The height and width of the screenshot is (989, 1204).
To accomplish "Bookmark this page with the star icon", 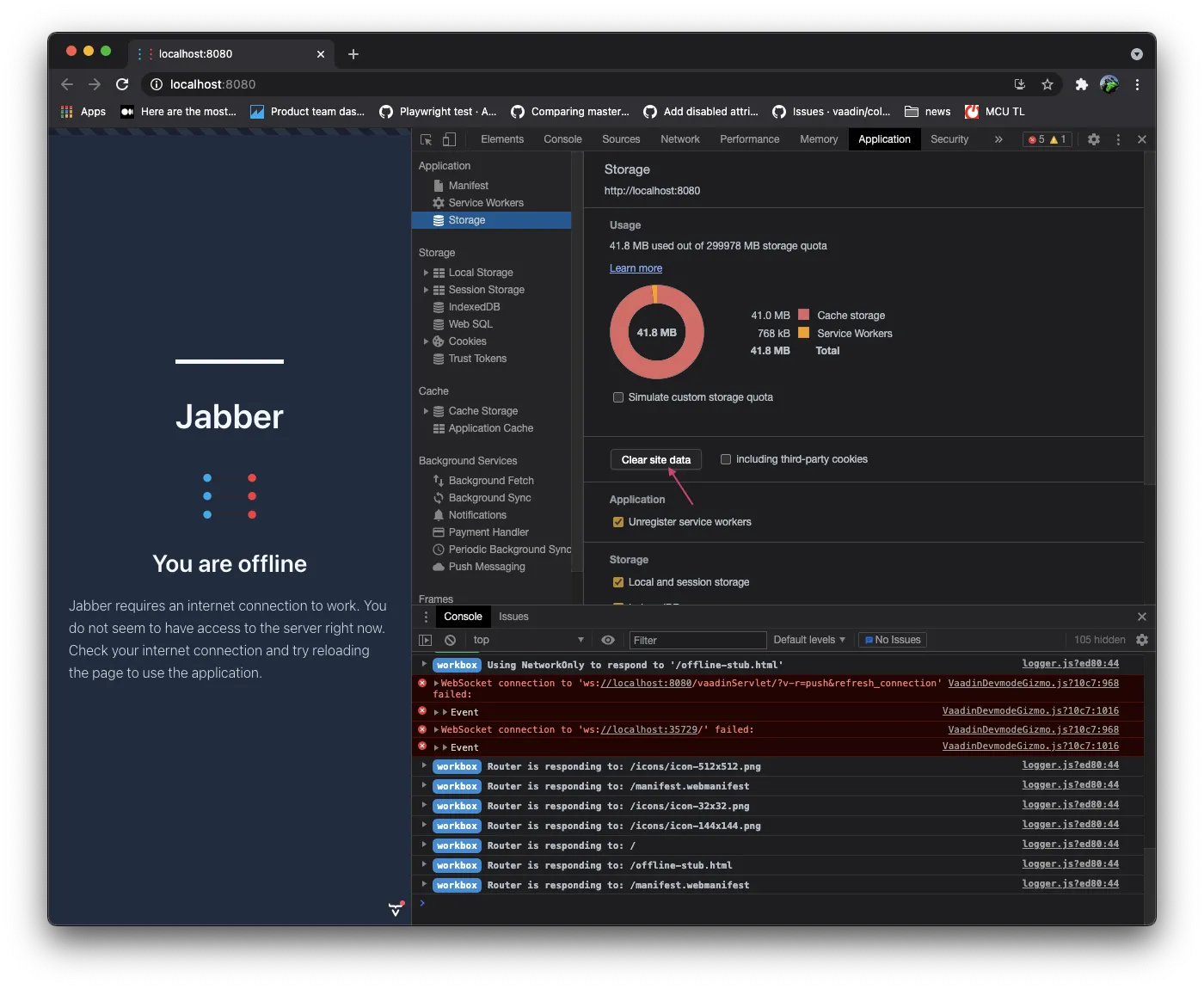I will (1047, 84).
